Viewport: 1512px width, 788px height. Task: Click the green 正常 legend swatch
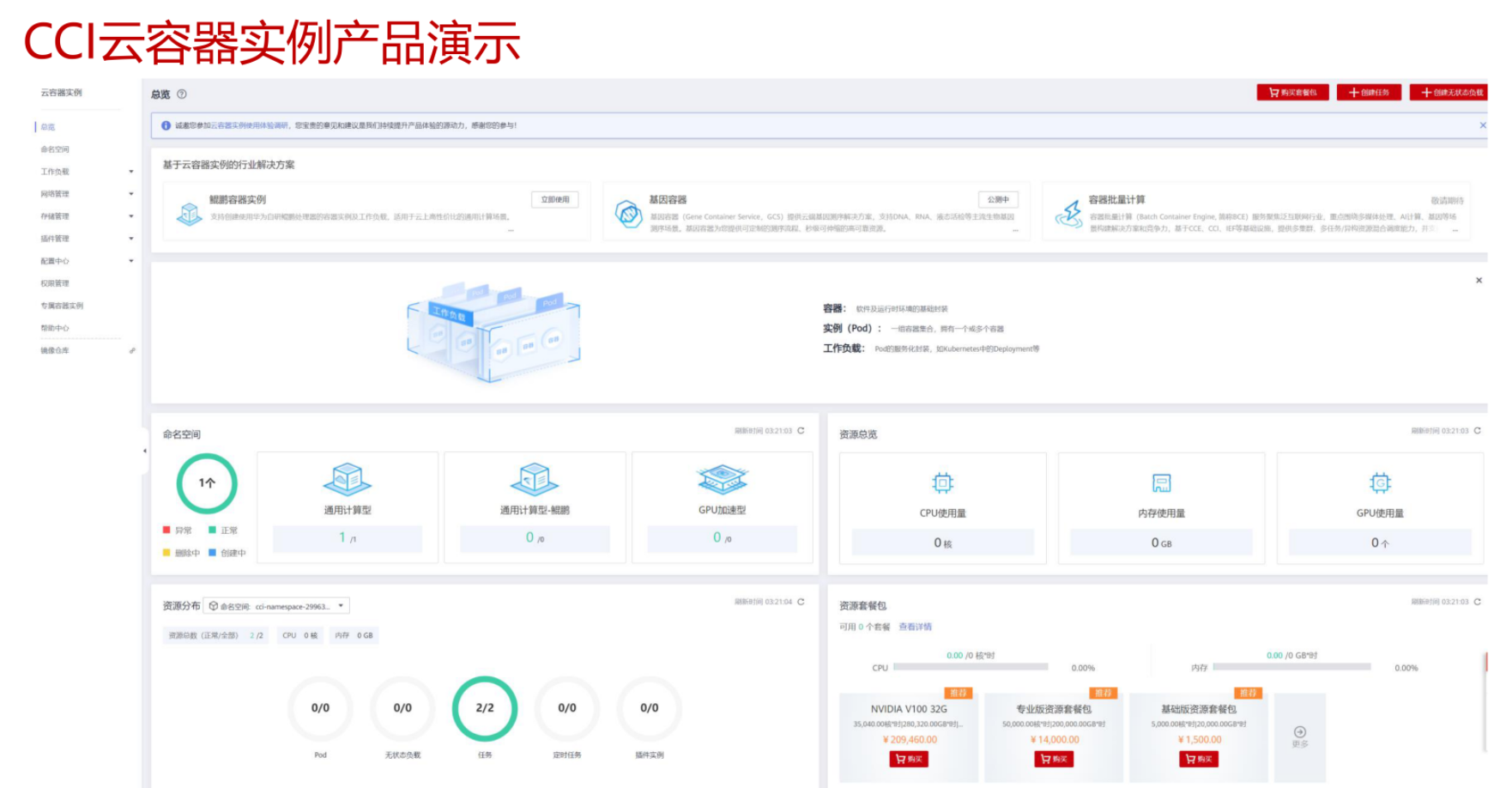(x=212, y=530)
